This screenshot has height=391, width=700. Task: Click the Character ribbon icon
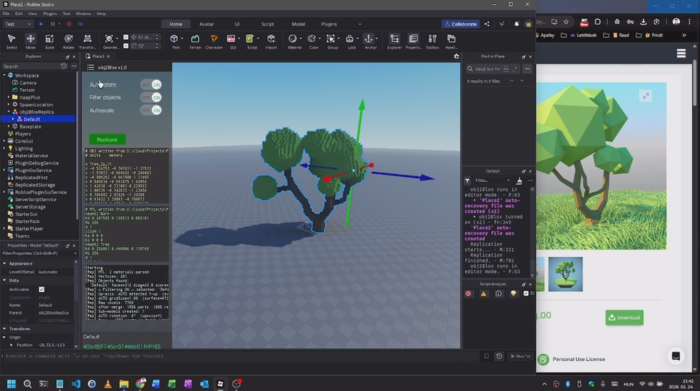click(x=214, y=41)
